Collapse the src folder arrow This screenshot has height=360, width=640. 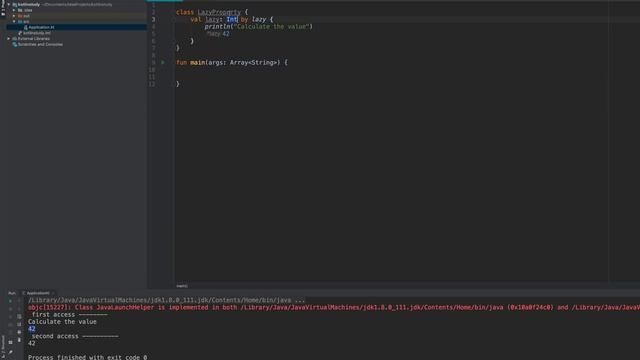click(14, 22)
